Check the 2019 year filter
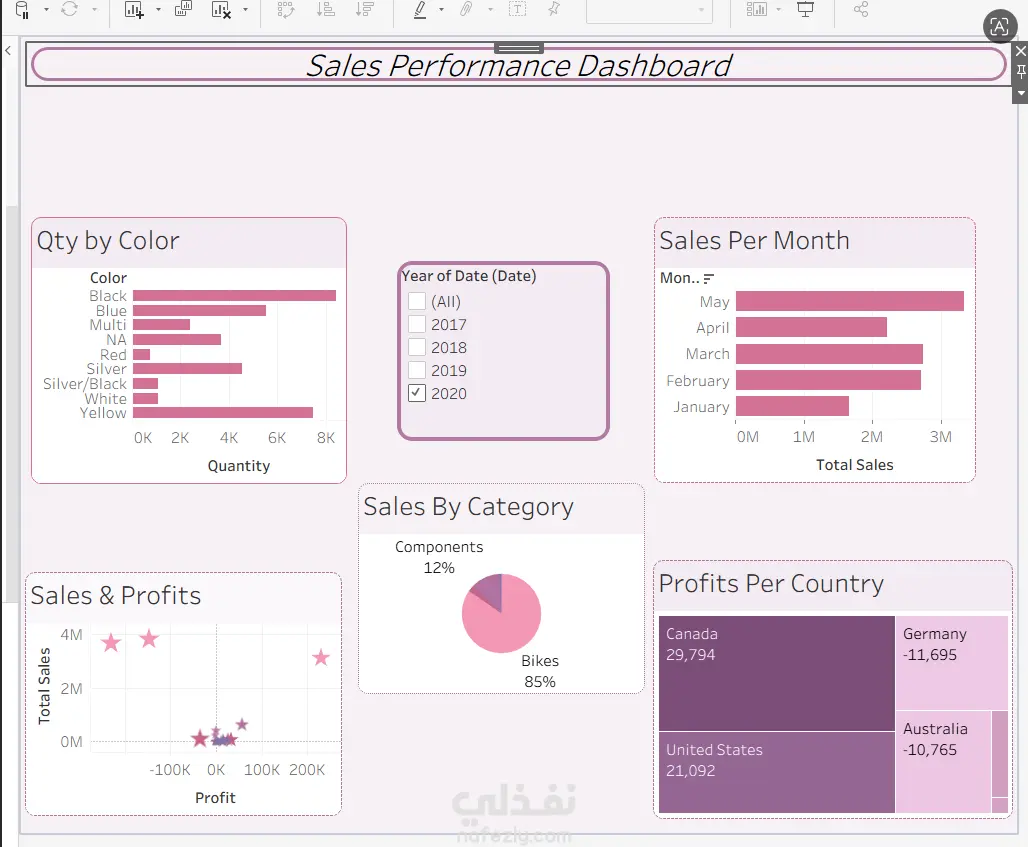Image resolution: width=1028 pixels, height=847 pixels. [417, 370]
